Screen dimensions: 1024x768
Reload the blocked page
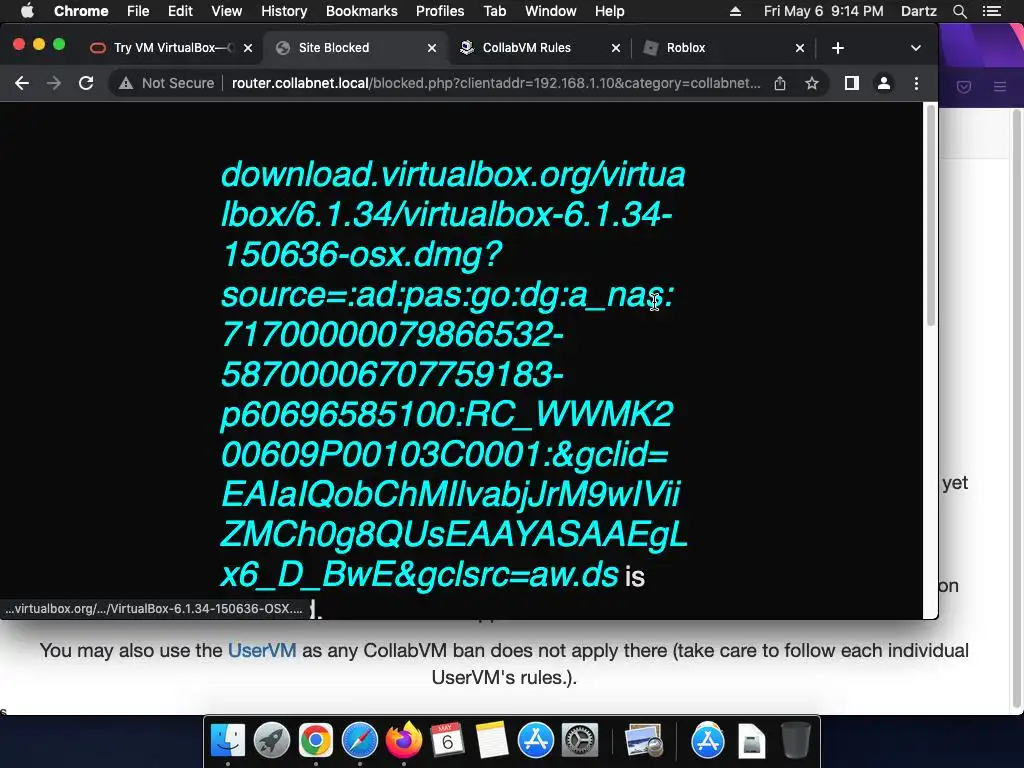click(86, 83)
